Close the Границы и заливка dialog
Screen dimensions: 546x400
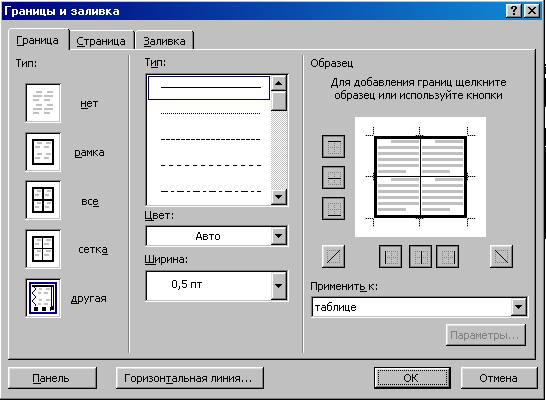(532, 11)
